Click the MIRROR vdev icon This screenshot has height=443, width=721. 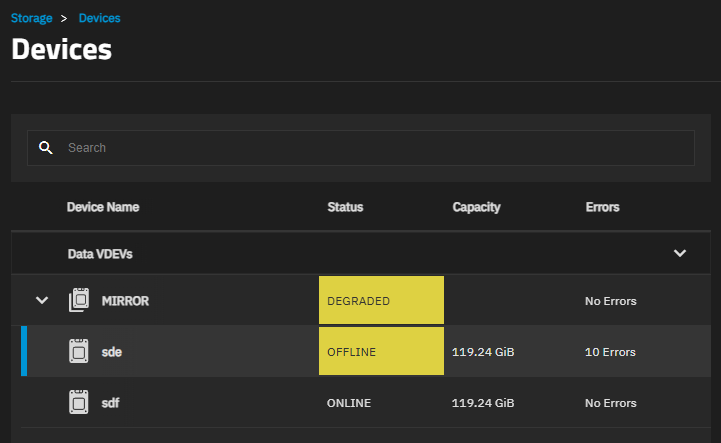pyautogui.click(x=79, y=300)
